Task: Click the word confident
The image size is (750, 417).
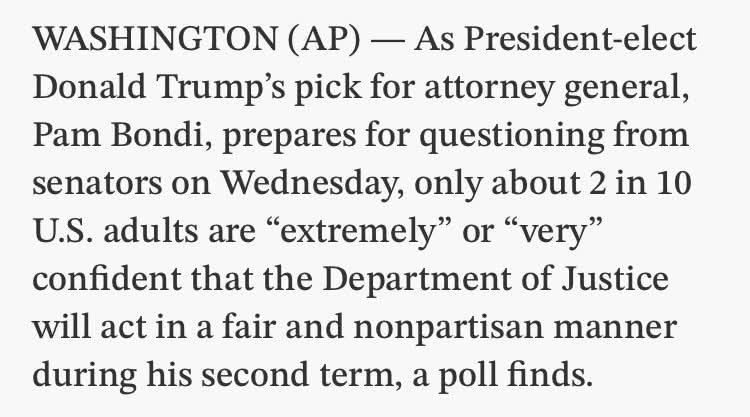Action: point(107,278)
